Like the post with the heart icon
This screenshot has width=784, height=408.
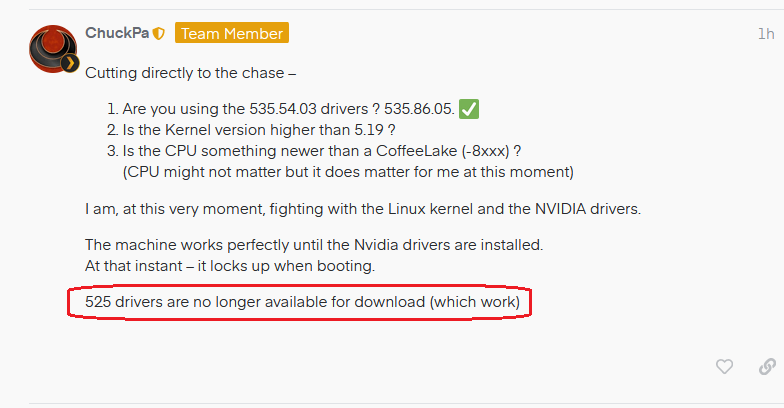click(724, 366)
